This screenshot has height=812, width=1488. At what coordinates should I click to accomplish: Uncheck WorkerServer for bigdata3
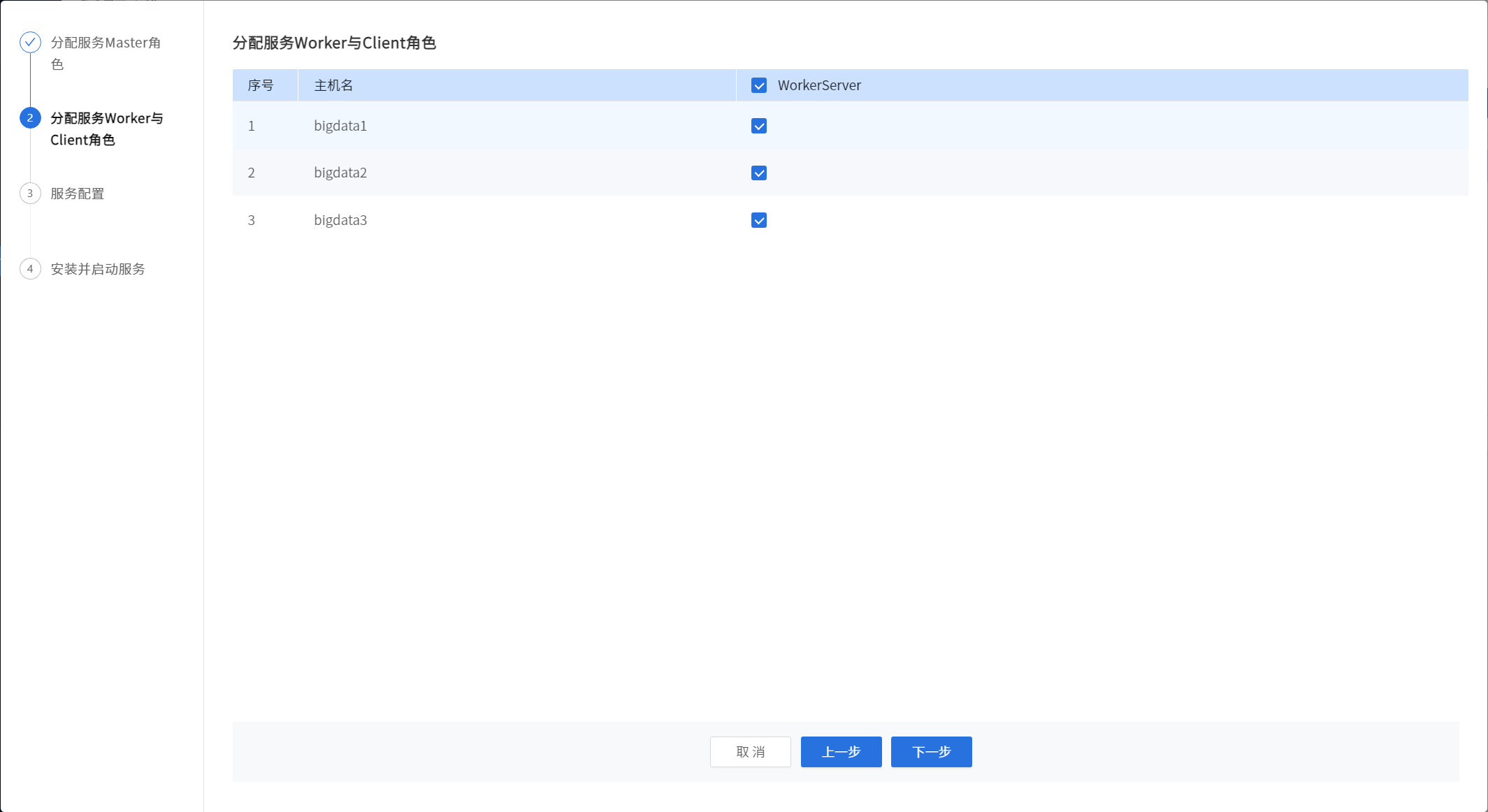(759, 220)
